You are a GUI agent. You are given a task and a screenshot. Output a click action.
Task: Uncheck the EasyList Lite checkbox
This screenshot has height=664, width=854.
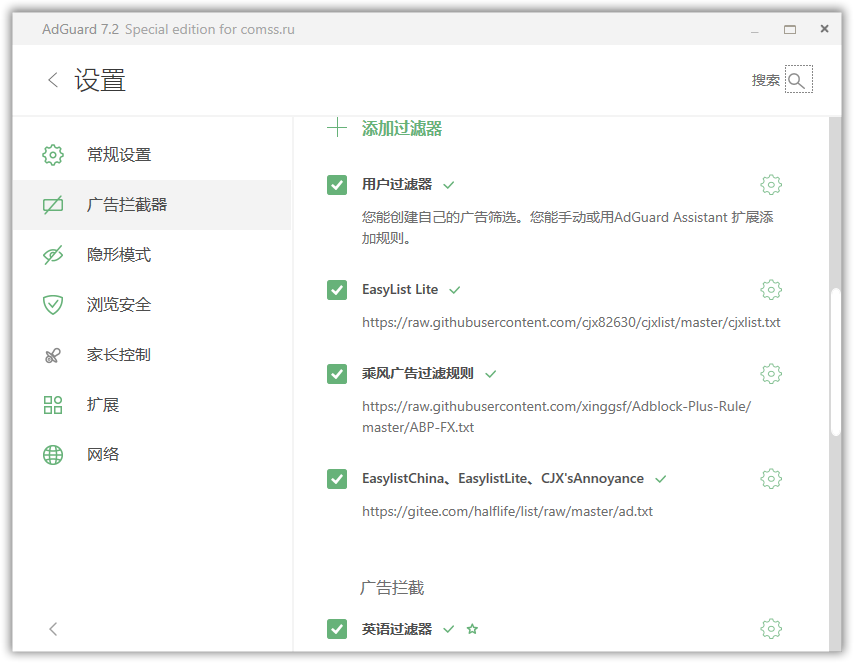point(337,290)
